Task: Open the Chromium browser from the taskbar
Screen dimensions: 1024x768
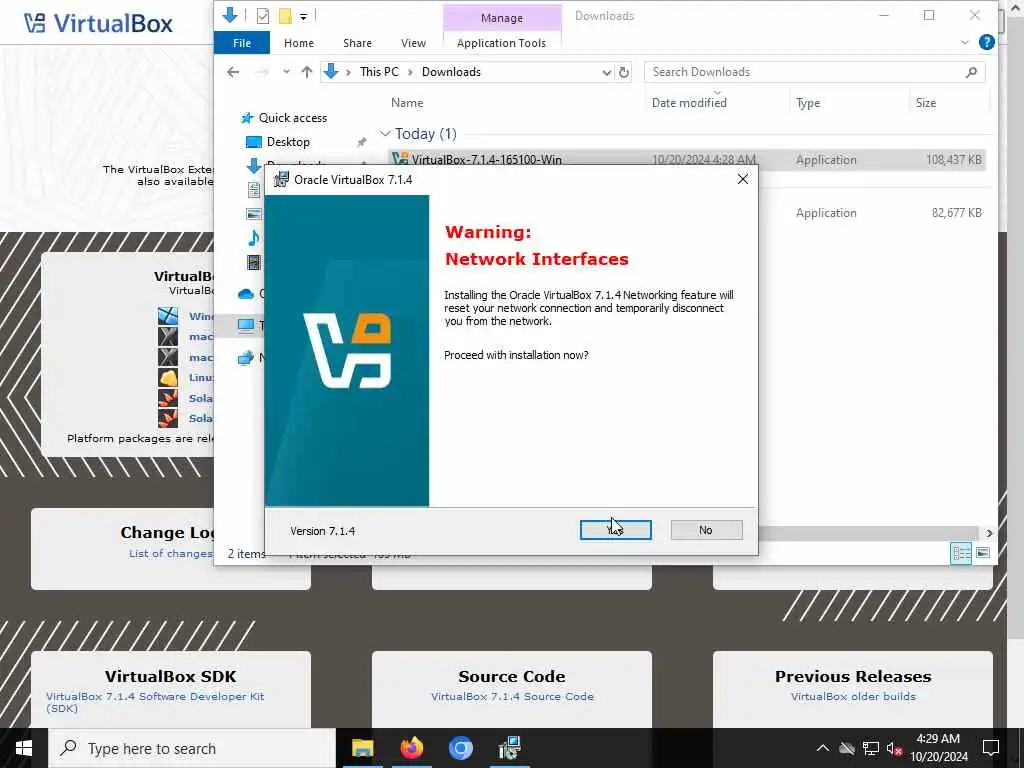Action: [x=460, y=748]
